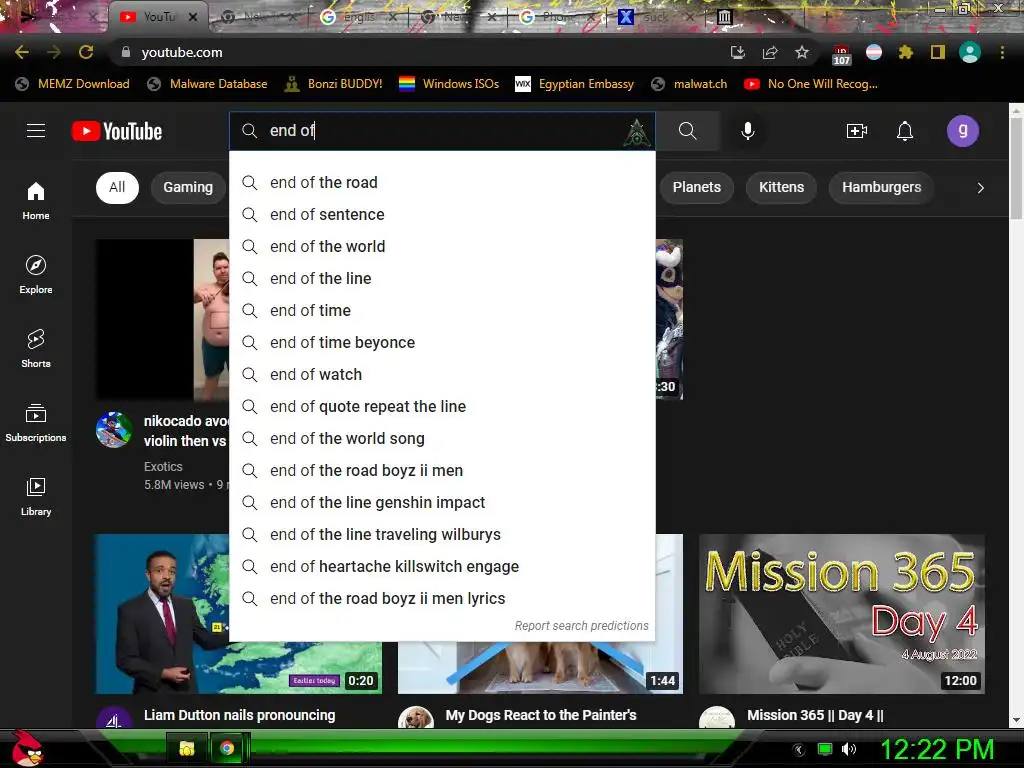Open Explore in the sidebar
This screenshot has width=1024, height=768.
point(36,274)
